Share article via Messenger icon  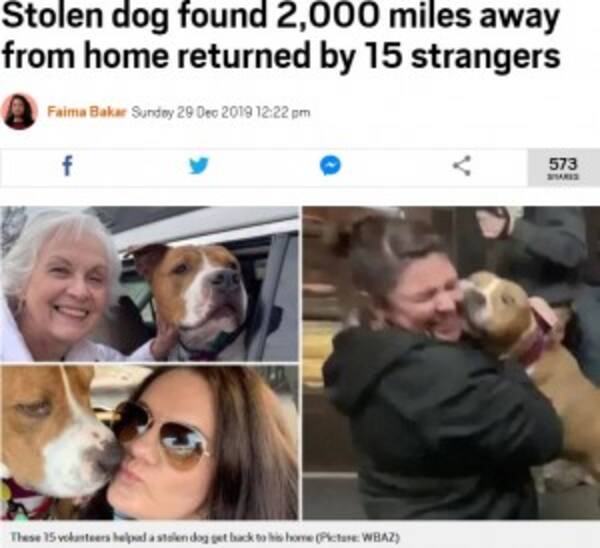point(330,166)
